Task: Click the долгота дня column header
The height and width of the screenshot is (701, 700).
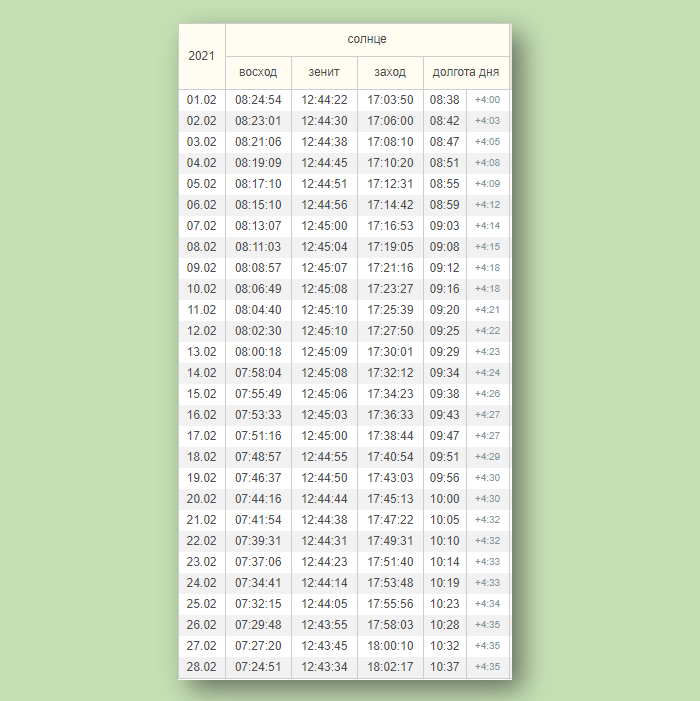Action: tap(466, 73)
